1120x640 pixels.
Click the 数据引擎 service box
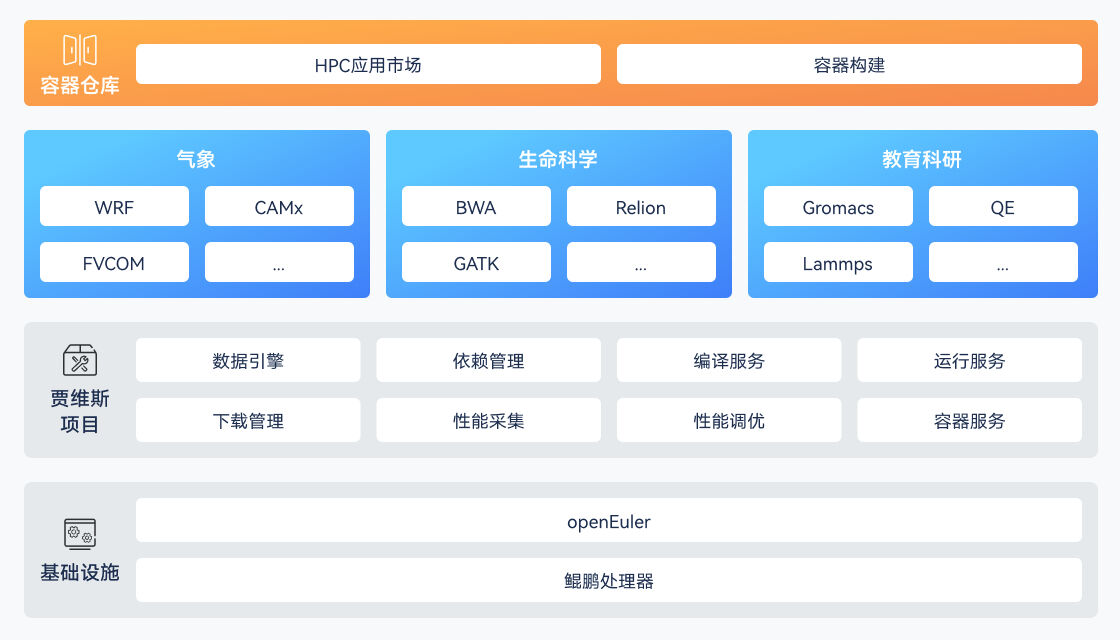click(x=248, y=360)
